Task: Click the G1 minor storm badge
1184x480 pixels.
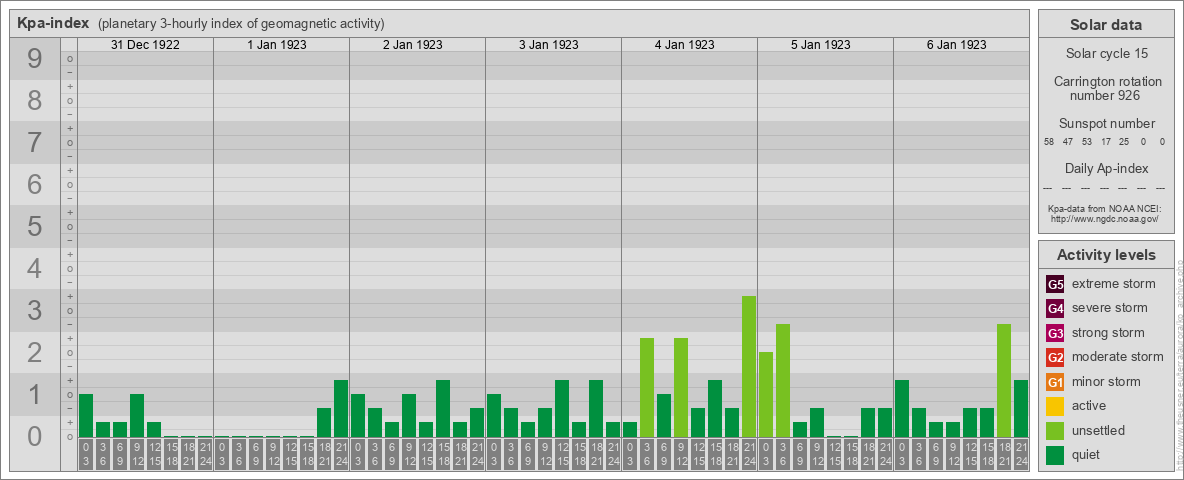Action: click(x=1055, y=382)
